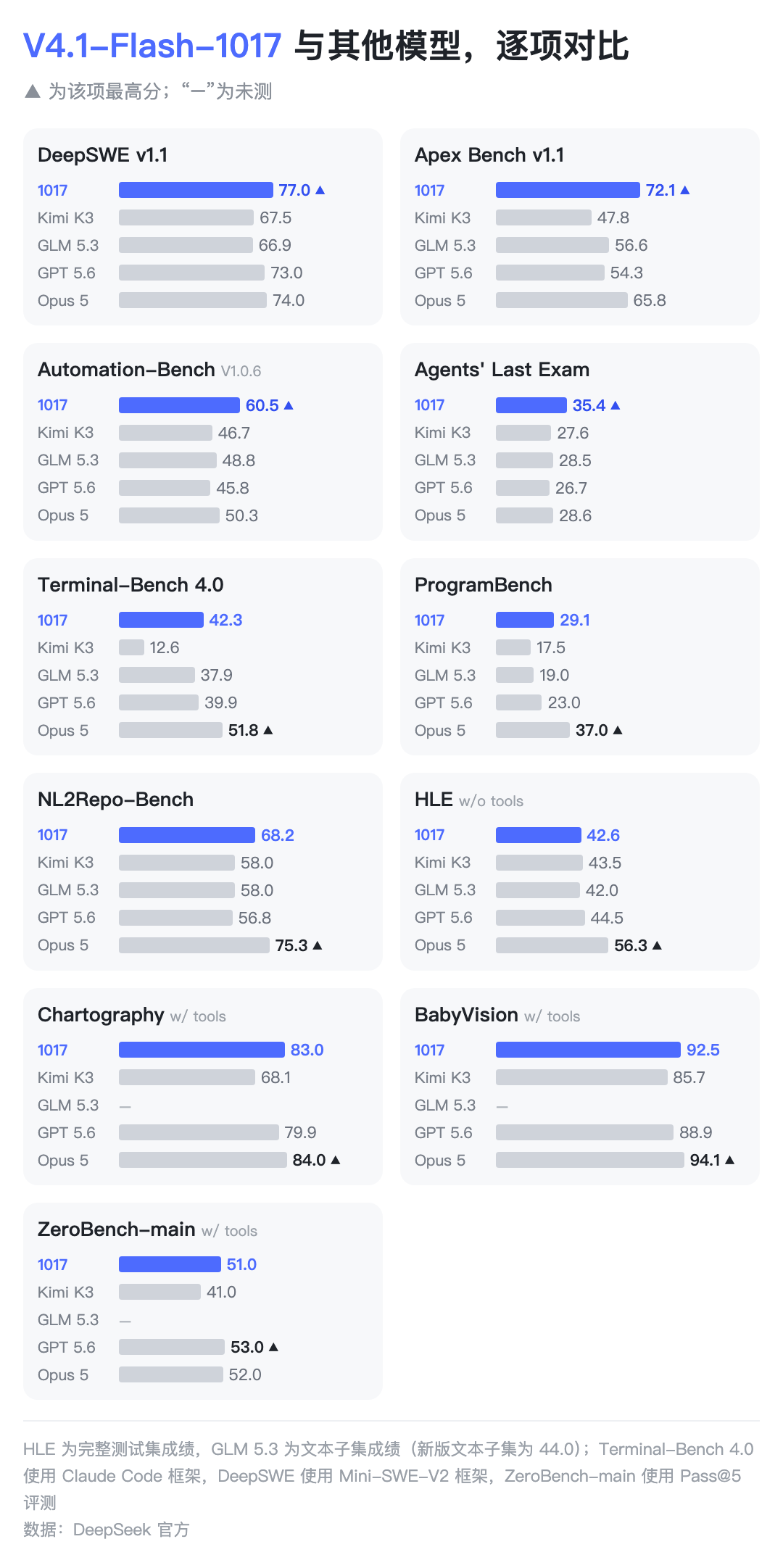The height and width of the screenshot is (1568, 783).
Task: Click the GLM 5.3 dash in Chartography
Action: tap(125, 1106)
